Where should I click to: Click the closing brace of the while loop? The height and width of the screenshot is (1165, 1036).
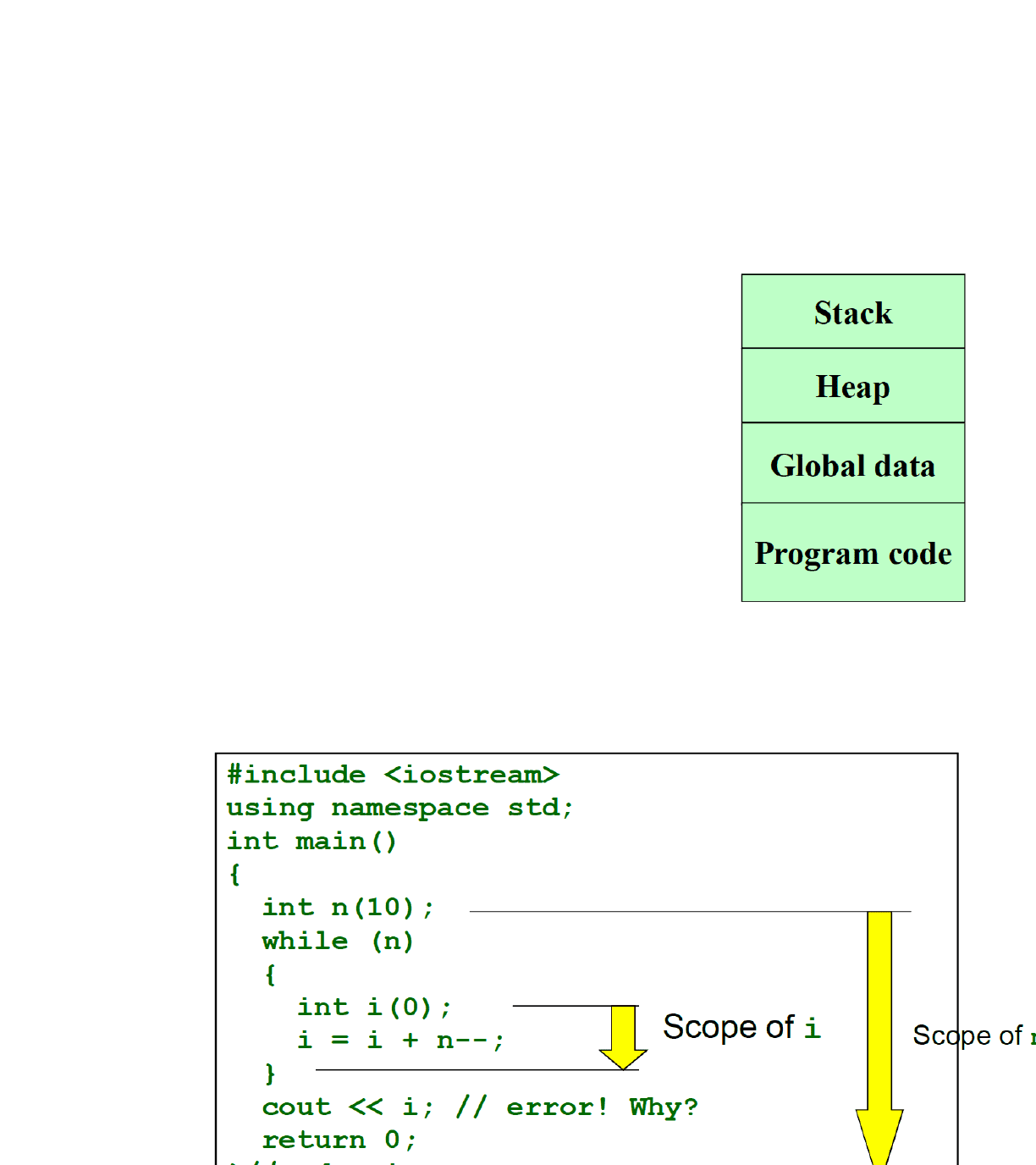270,1074
